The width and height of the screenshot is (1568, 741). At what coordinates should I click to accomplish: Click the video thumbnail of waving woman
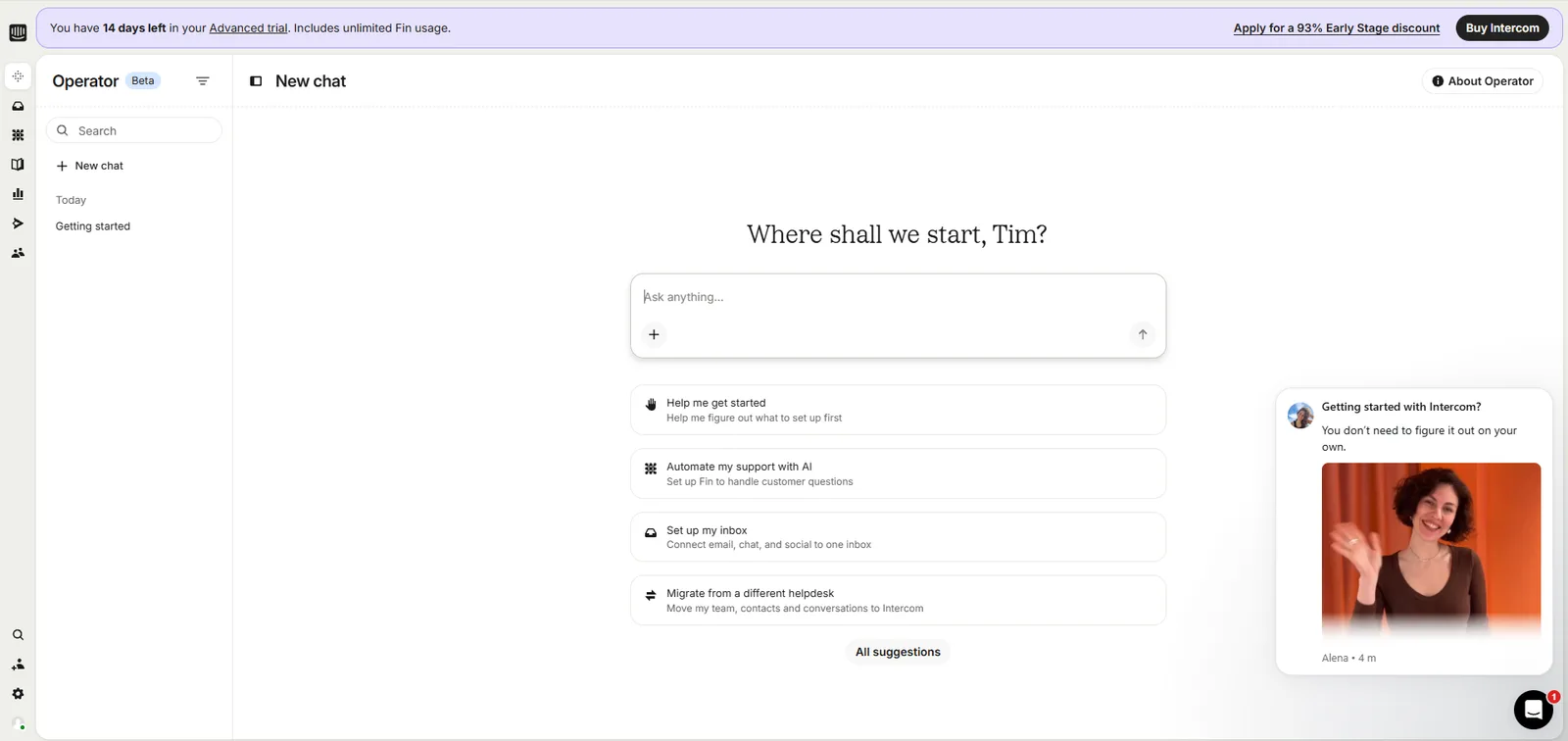point(1431,551)
